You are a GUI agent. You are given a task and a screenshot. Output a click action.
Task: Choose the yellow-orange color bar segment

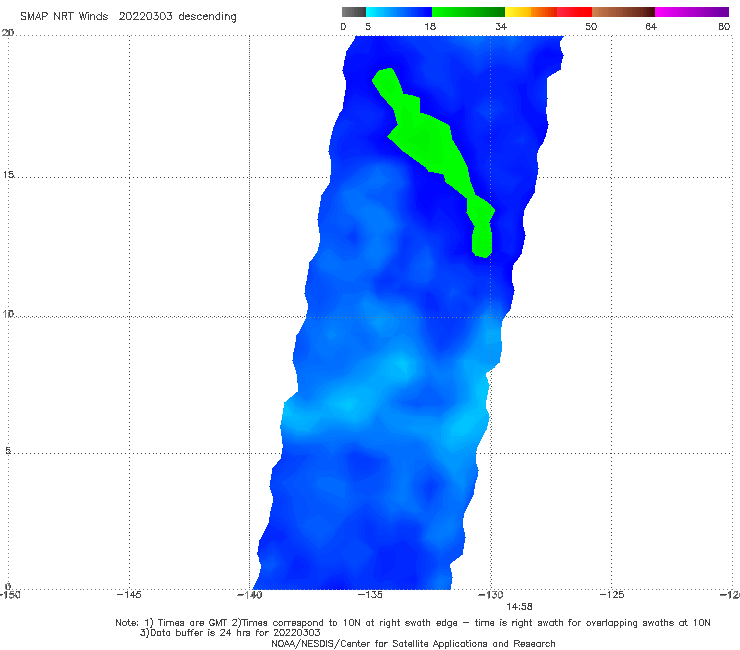pos(531,12)
